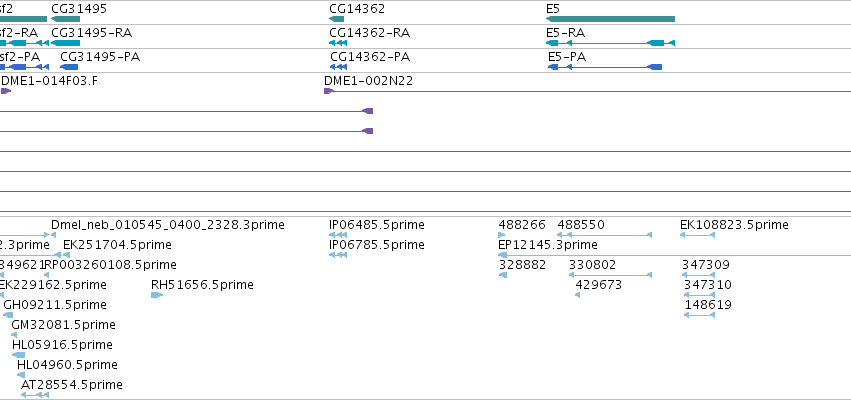Viewport: 851px width, 400px height.
Task: Select the 488550 spliced EST feature
Action: (605, 235)
